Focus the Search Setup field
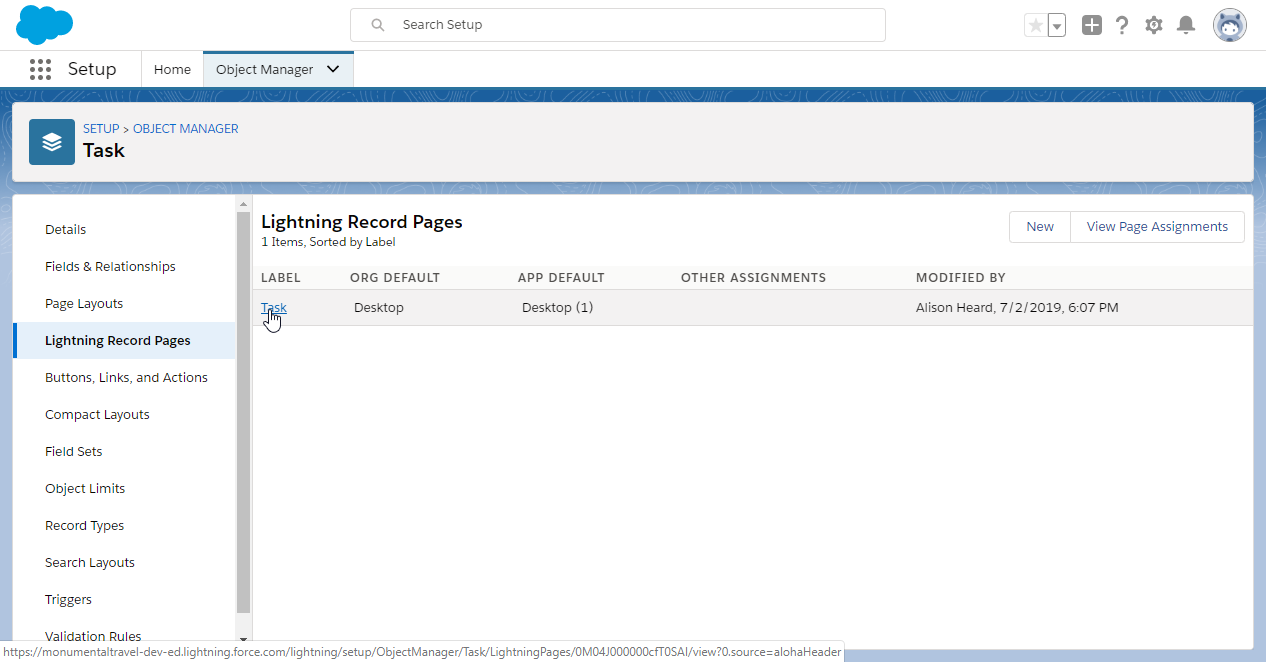 [618, 25]
